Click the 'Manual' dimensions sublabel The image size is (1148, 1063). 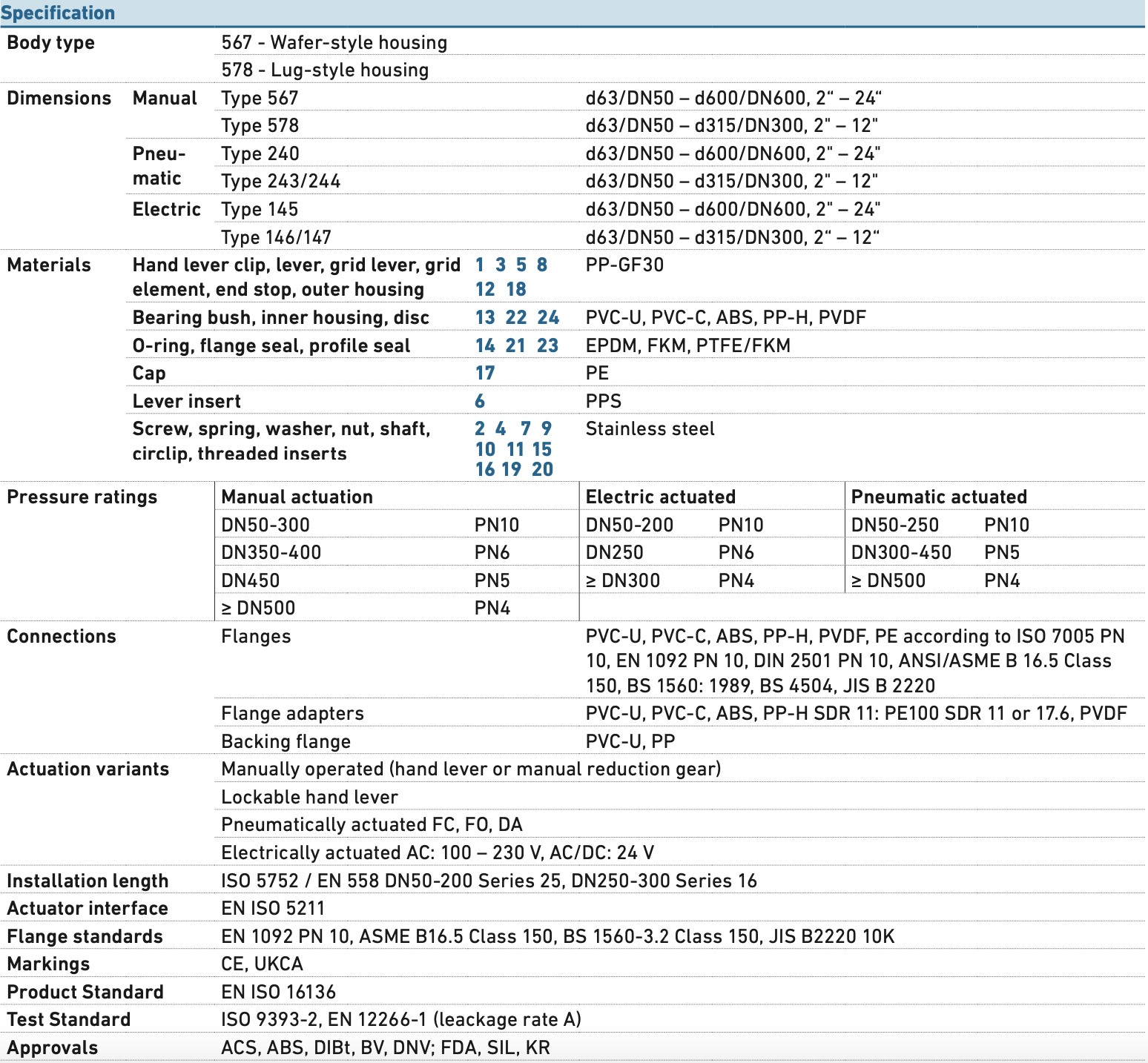click(x=165, y=98)
